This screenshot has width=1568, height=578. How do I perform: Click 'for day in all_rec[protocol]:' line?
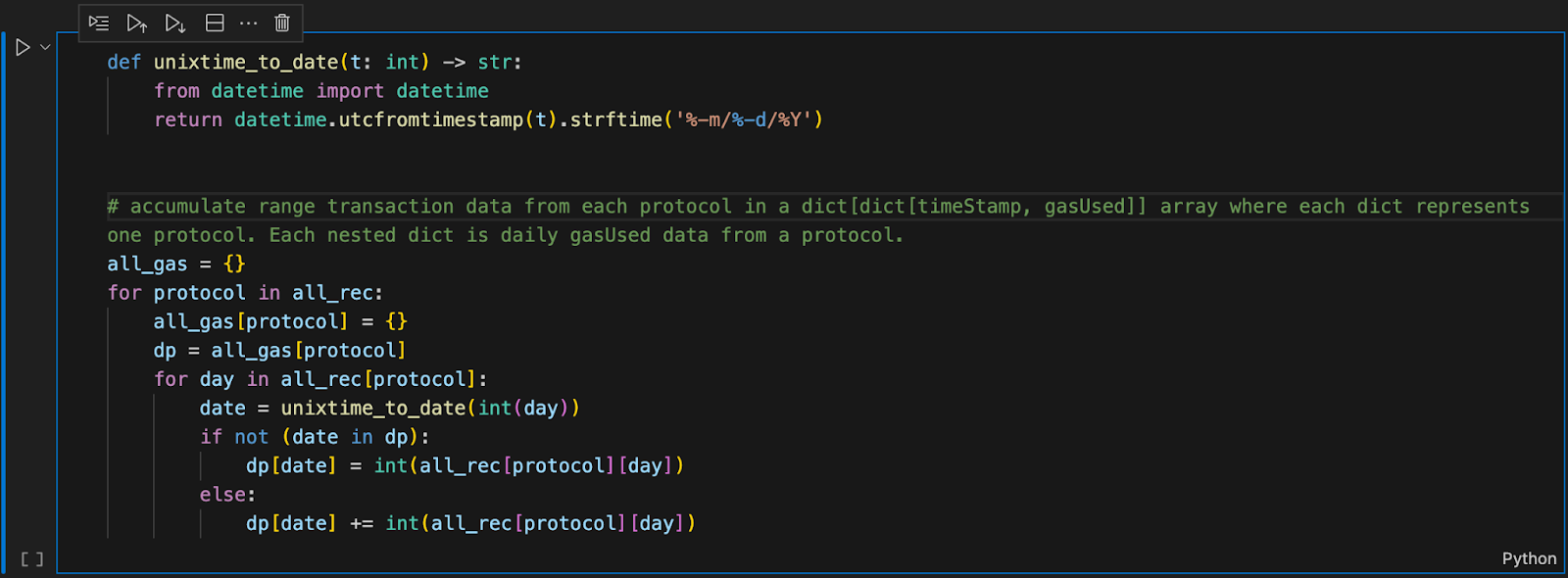click(320, 379)
